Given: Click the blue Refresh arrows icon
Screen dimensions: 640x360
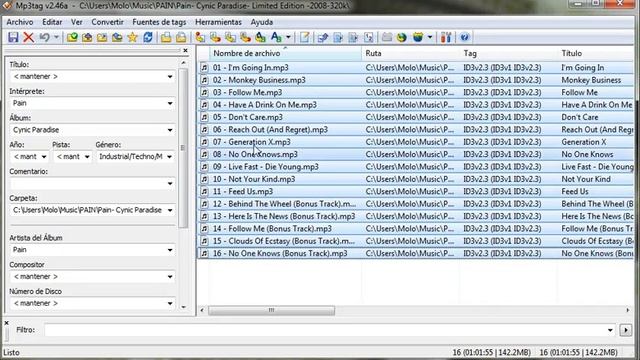Looking at the screenshot, I should pyautogui.click(x=148, y=38).
